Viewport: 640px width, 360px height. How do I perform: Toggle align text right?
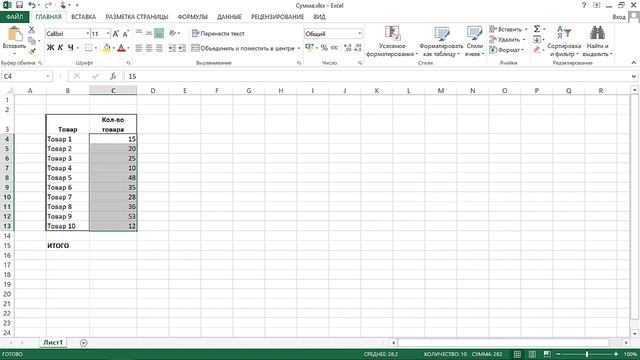click(x=159, y=48)
